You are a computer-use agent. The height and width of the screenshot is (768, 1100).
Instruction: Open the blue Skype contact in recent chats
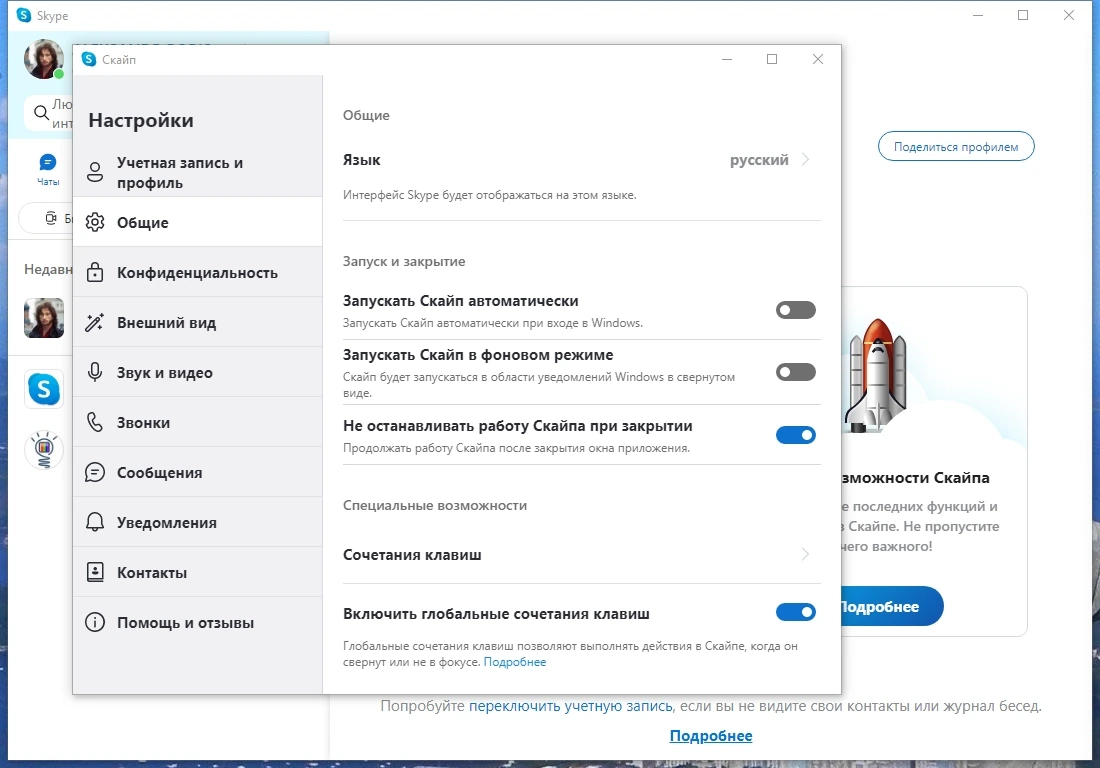(x=44, y=389)
